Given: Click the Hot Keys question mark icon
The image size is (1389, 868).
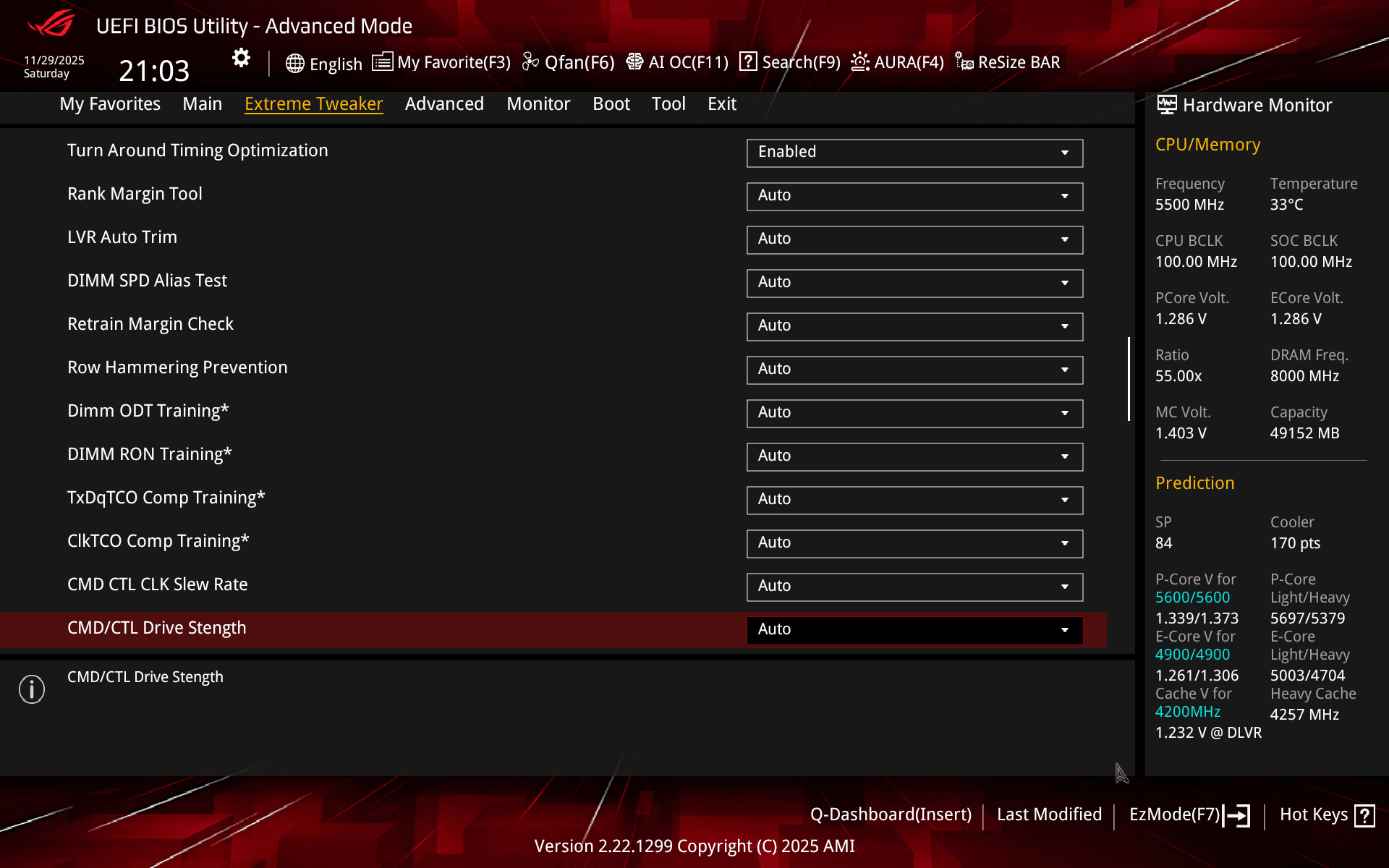Looking at the screenshot, I should click(1364, 815).
